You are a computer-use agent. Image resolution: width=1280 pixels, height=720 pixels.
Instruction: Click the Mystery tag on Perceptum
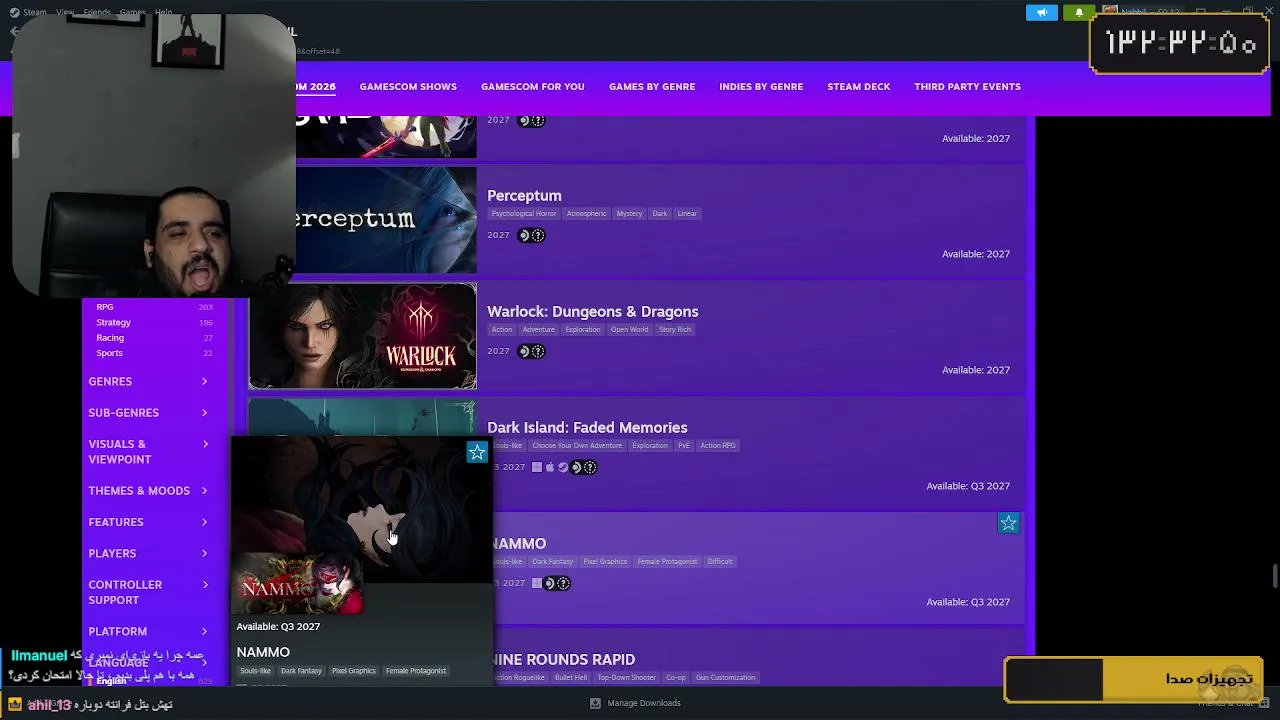(629, 214)
